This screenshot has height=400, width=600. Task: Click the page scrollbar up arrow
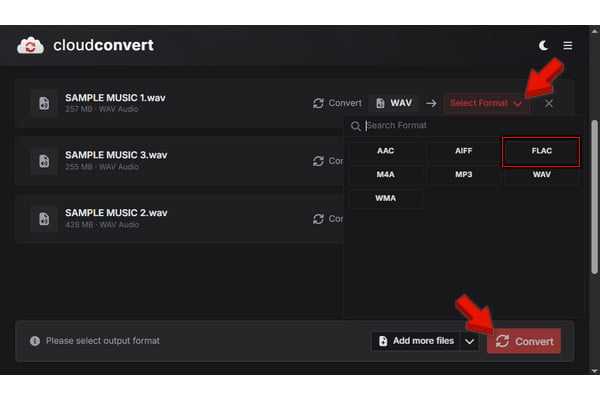[x=594, y=31]
